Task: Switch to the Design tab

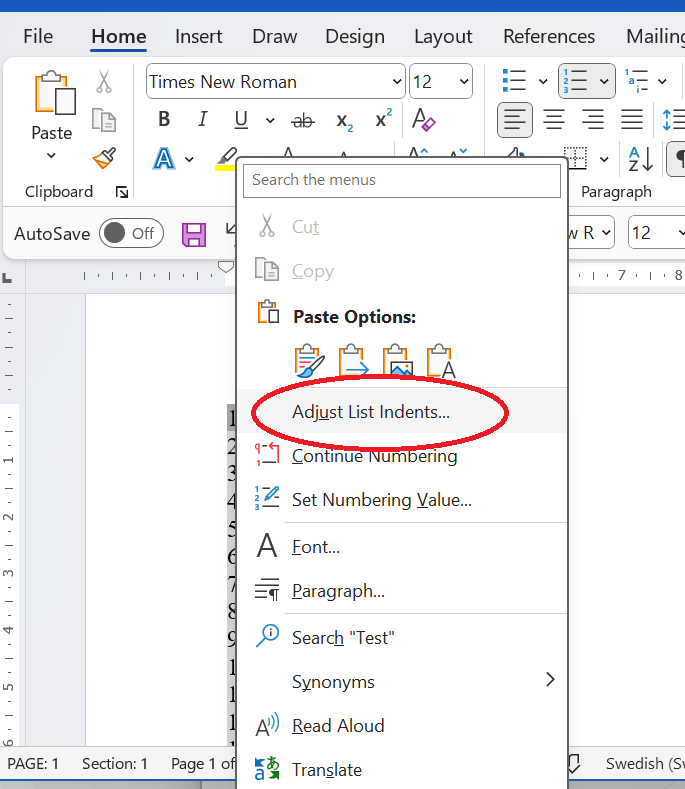Action: pos(355,37)
